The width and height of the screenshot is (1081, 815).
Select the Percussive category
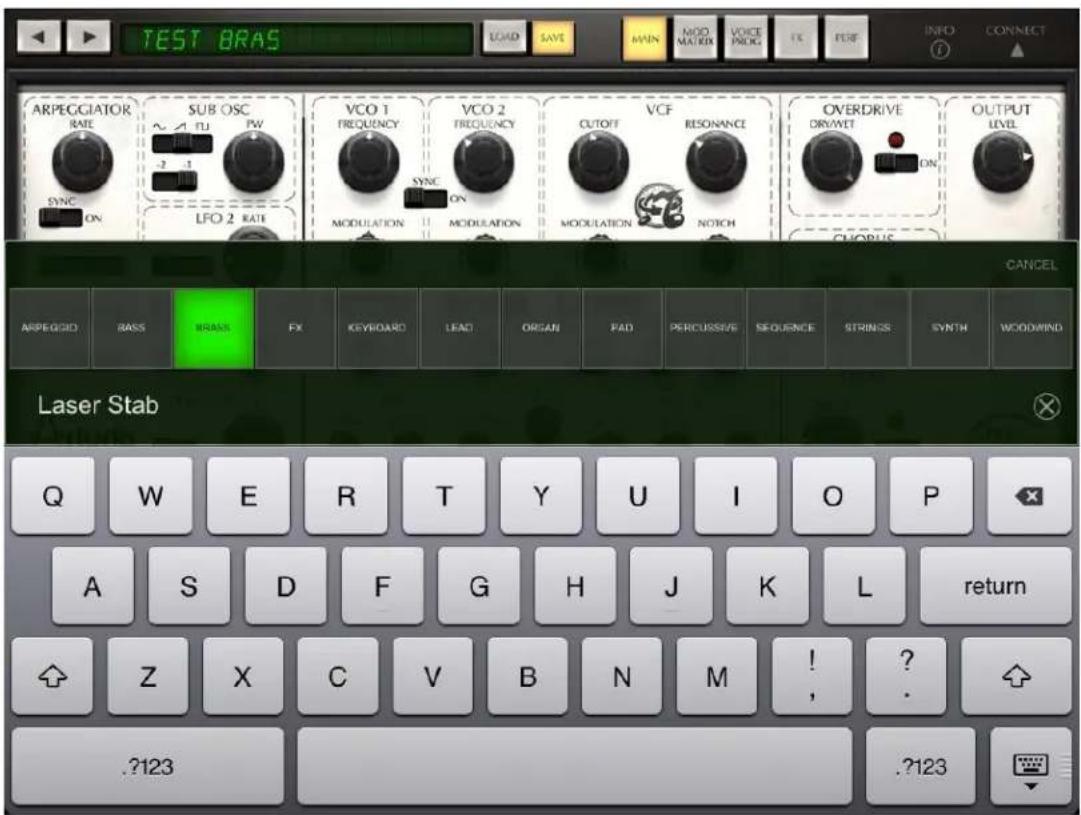(x=704, y=328)
